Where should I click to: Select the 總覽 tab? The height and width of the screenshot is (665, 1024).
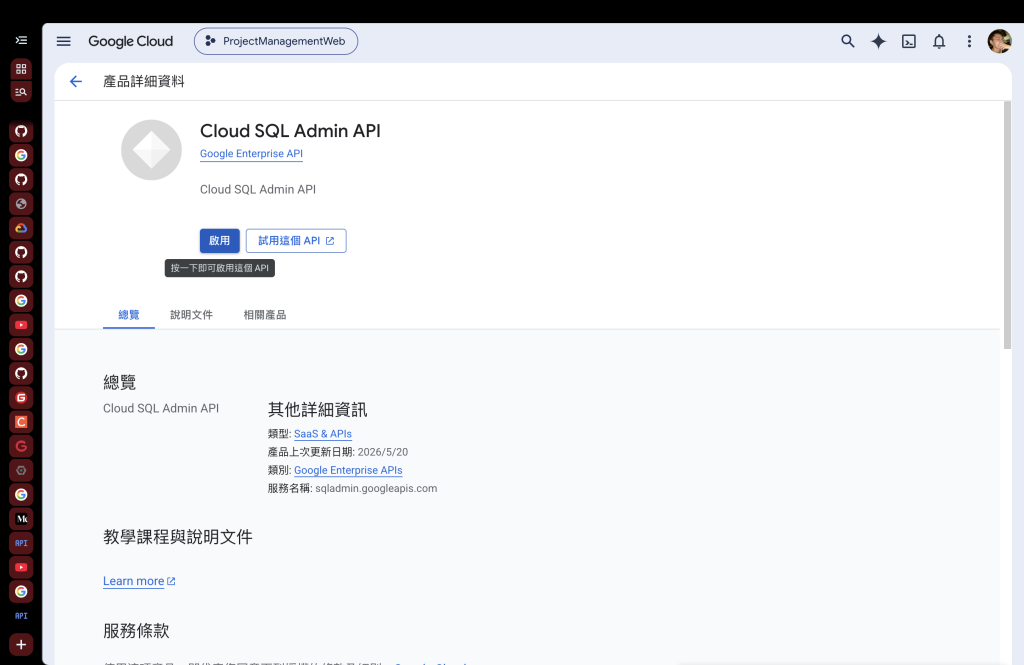[x=129, y=315]
